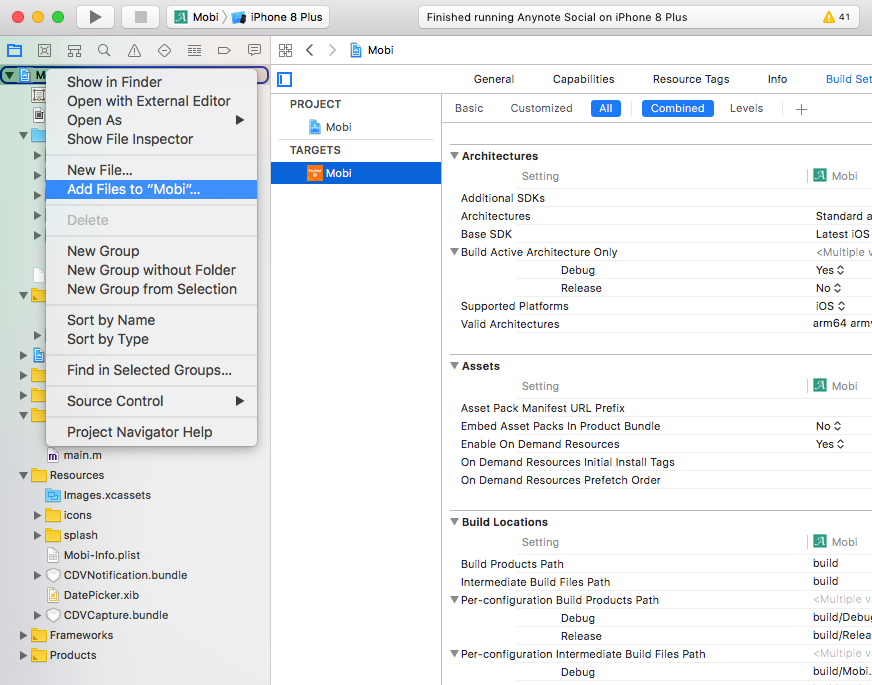Screen dimensions: 872x685
Task: Click the Run (play) button
Action: [x=95, y=17]
